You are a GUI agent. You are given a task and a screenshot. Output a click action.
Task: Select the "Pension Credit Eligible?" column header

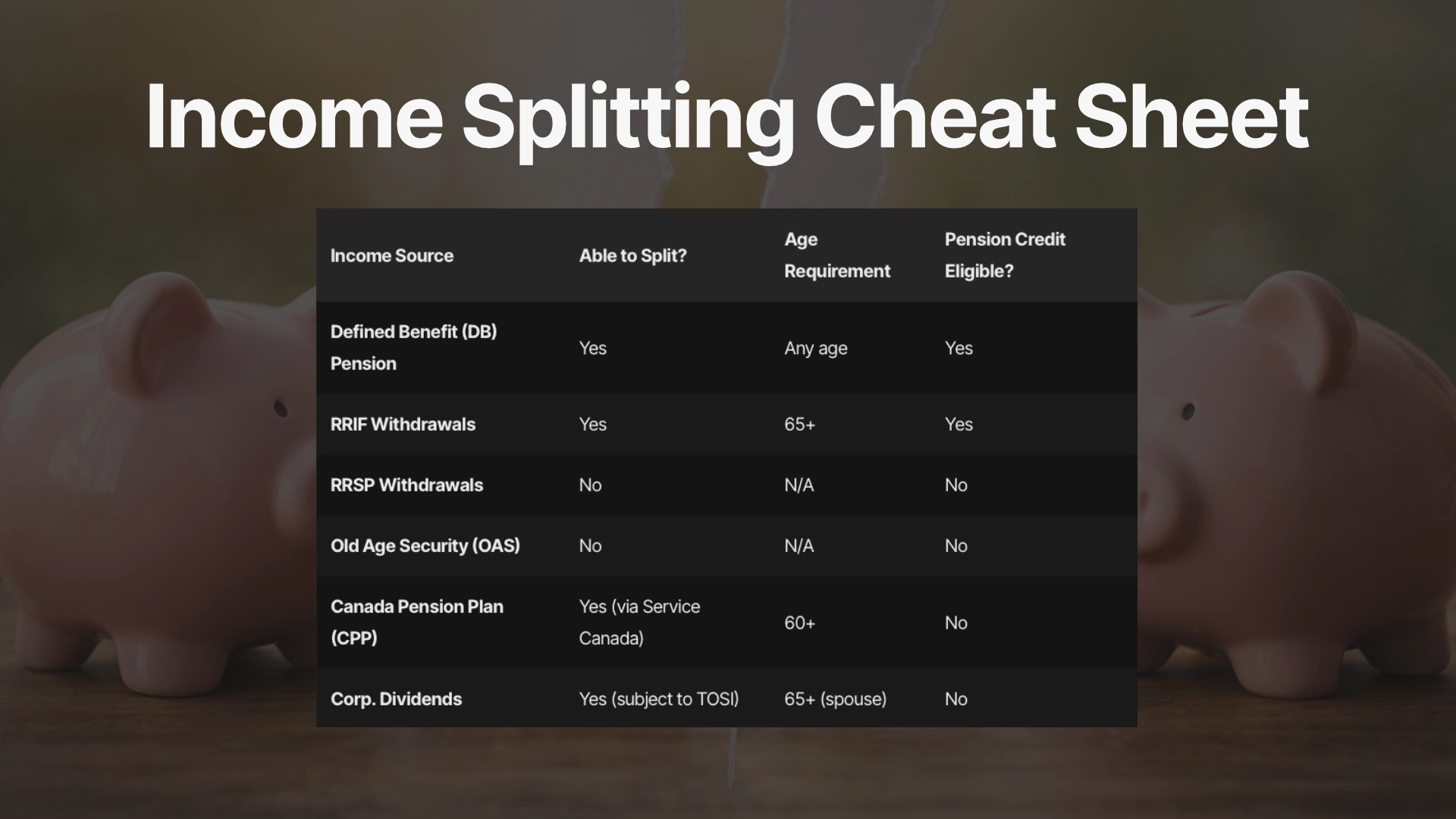point(1004,255)
